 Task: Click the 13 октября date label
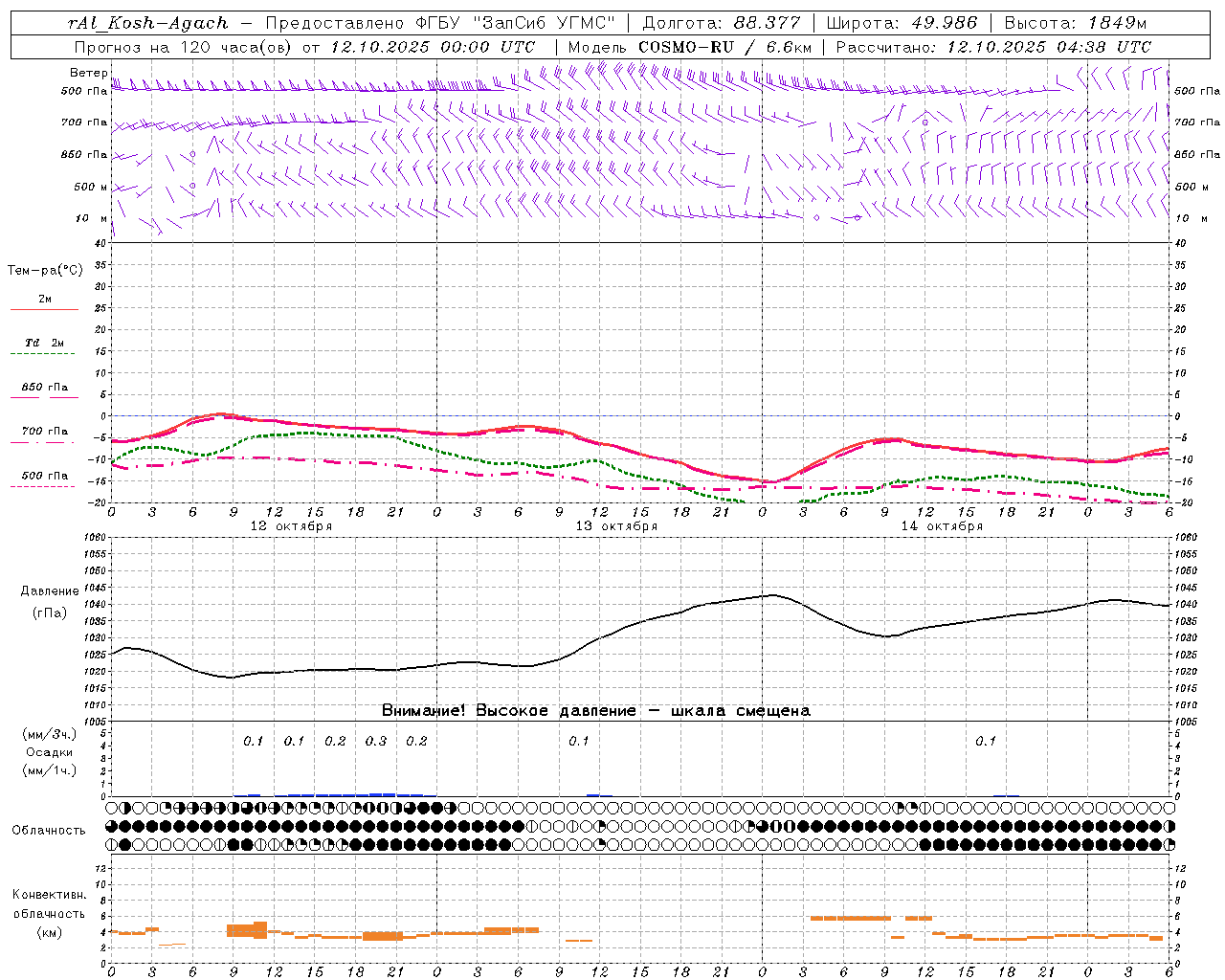coord(616,526)
